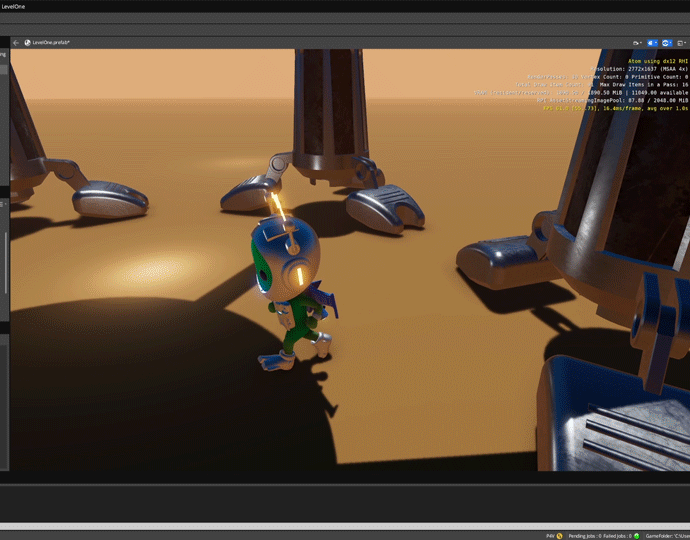Image resolution: width=690 pixels, height=540 pixels.
Task: Open the blue helpers visibility dropdown
Action: (667, 43)
